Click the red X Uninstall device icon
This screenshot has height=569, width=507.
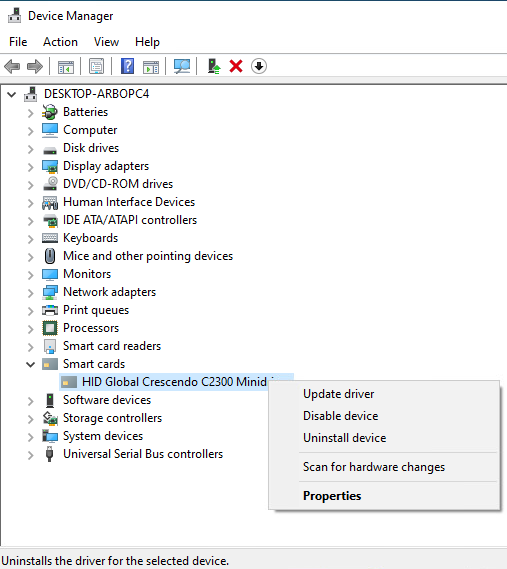236,66
